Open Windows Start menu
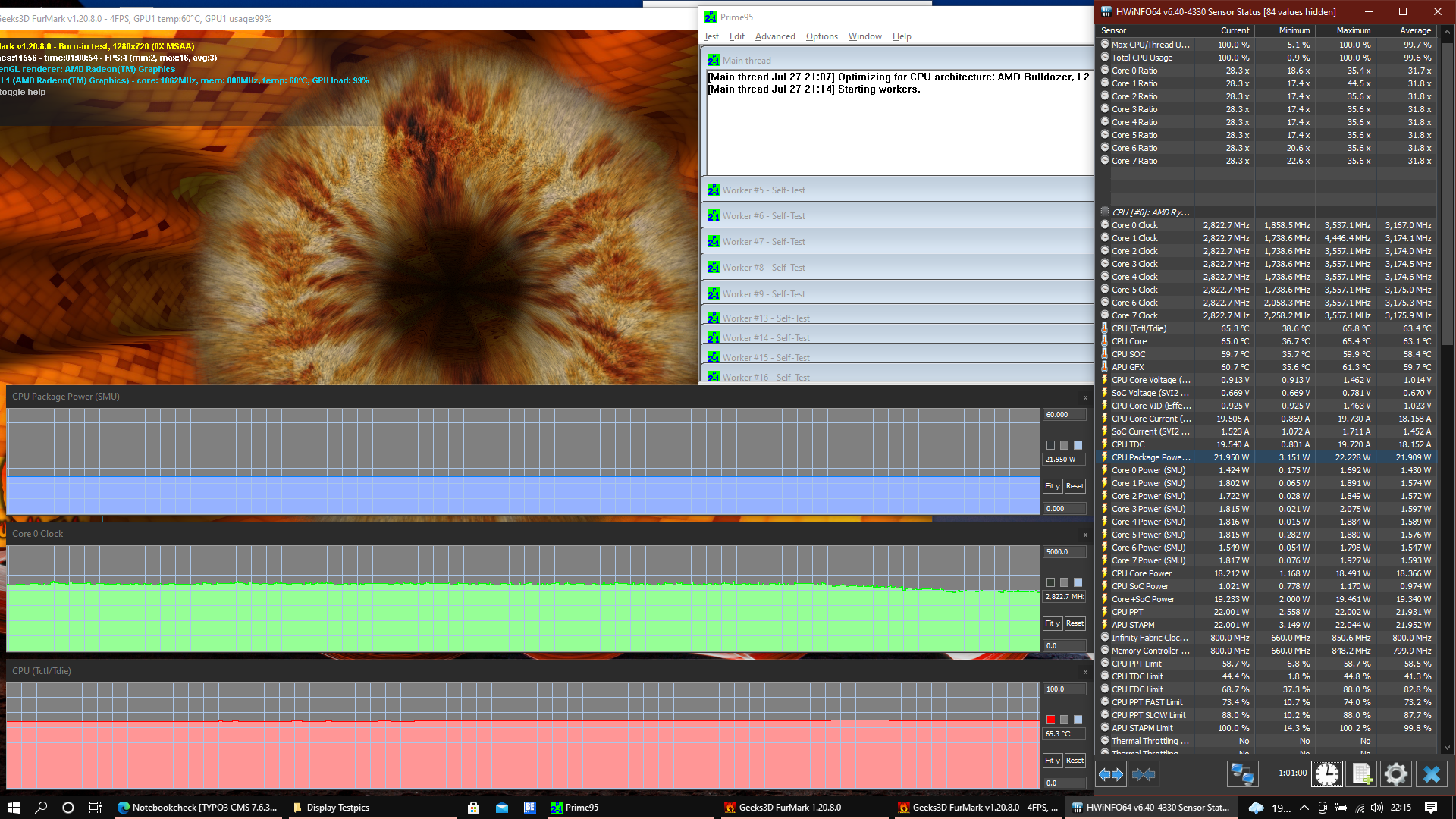 (x=13, y=808)
